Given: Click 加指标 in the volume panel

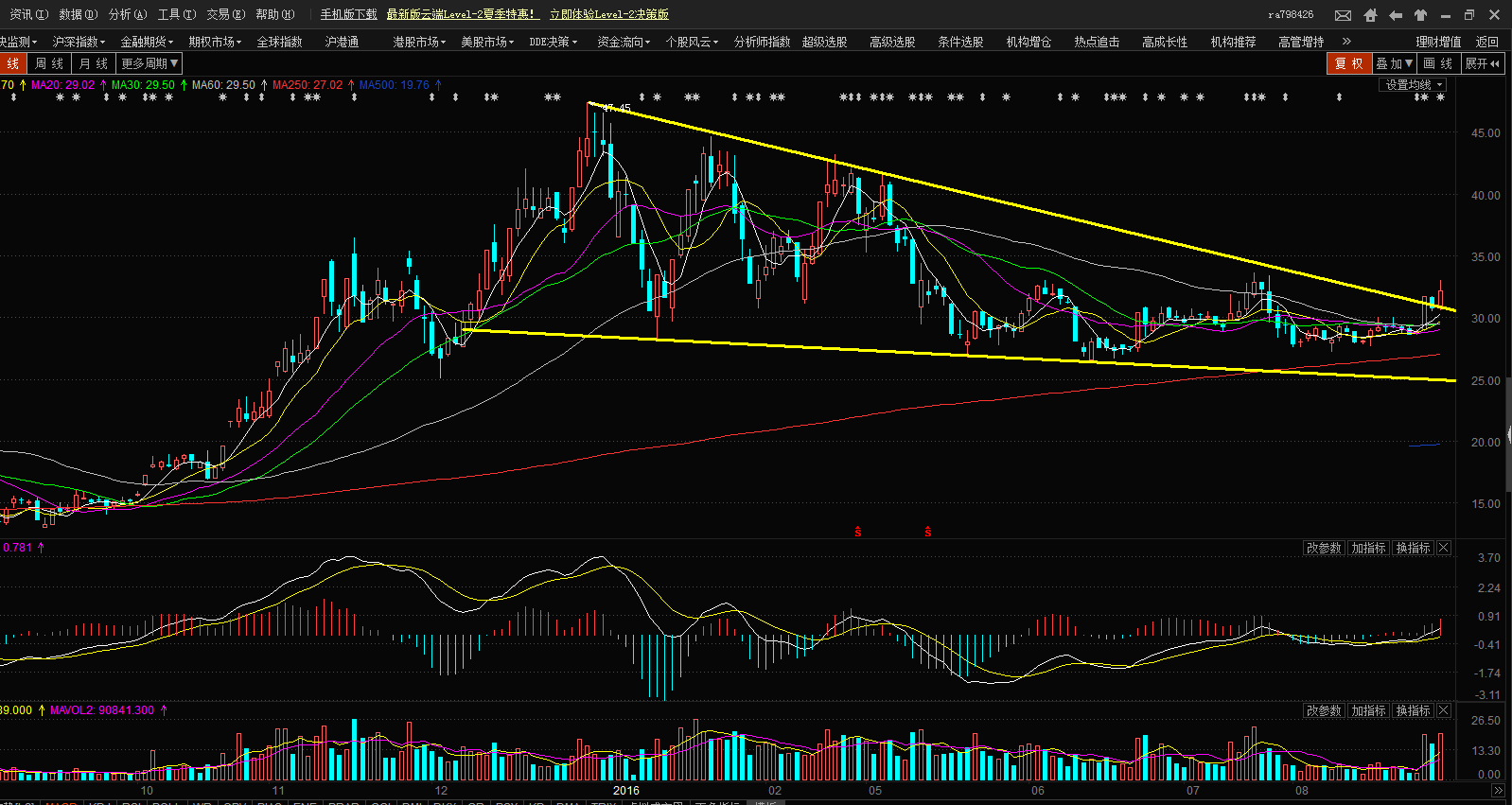Looking at the screenshot, I should tap(1368, 710).
